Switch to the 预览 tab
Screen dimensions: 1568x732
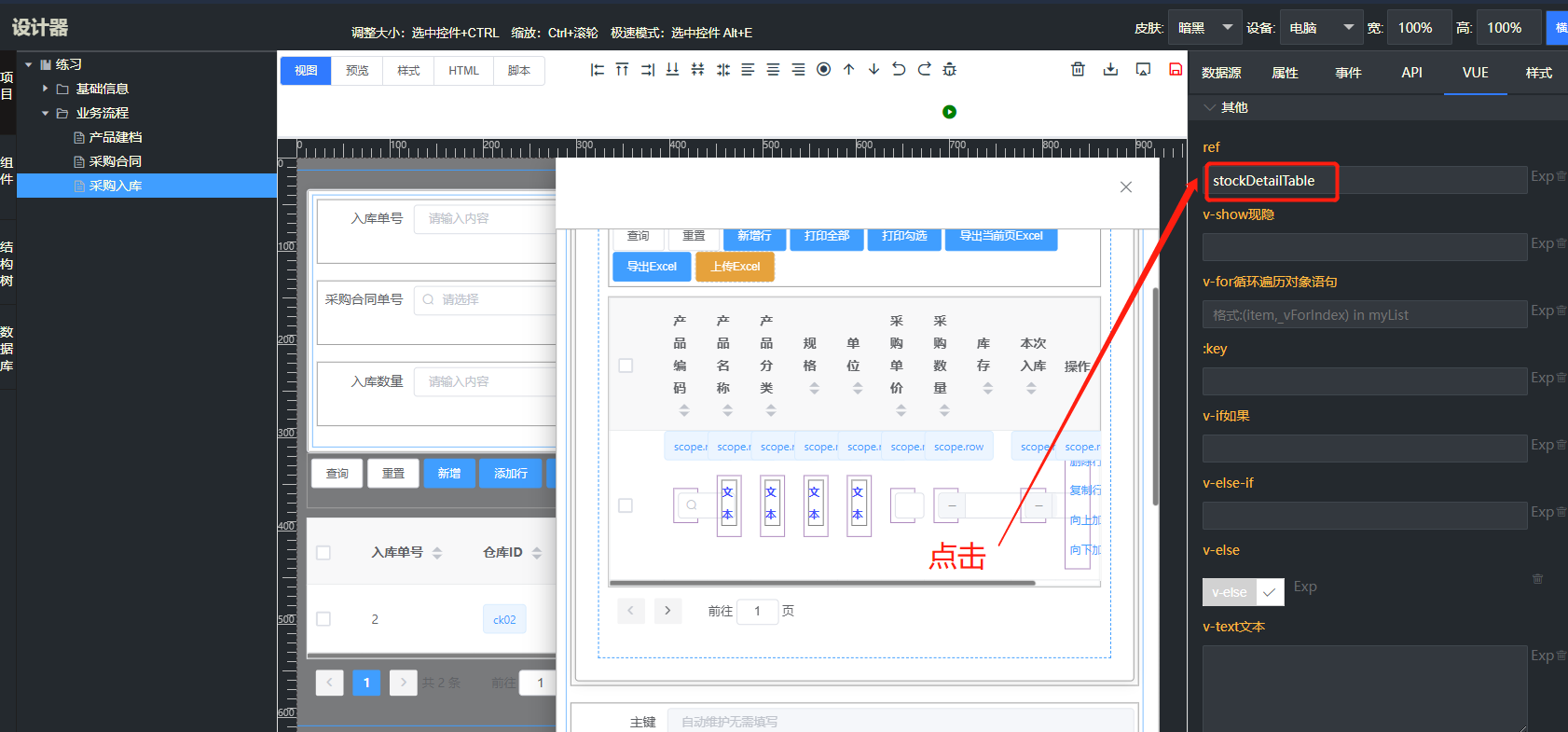click(x=357, y=71)
